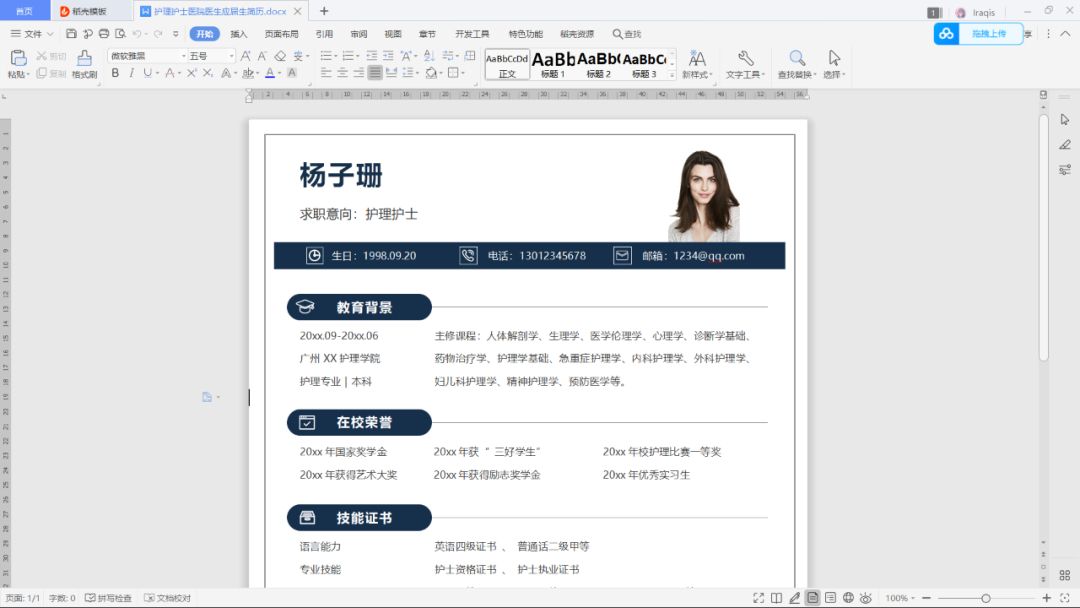Toggle character shading (gray A)
The image size is (1080, 608).
pyautogui.click(x=292, y=73)
